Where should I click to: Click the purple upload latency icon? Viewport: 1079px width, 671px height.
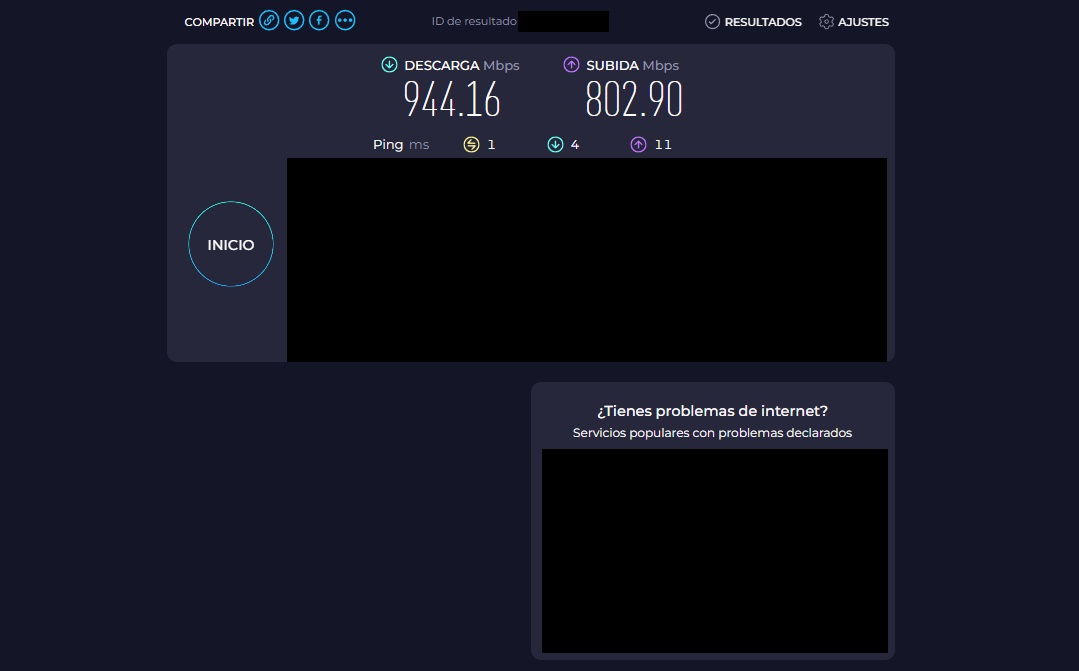(638, 145)
